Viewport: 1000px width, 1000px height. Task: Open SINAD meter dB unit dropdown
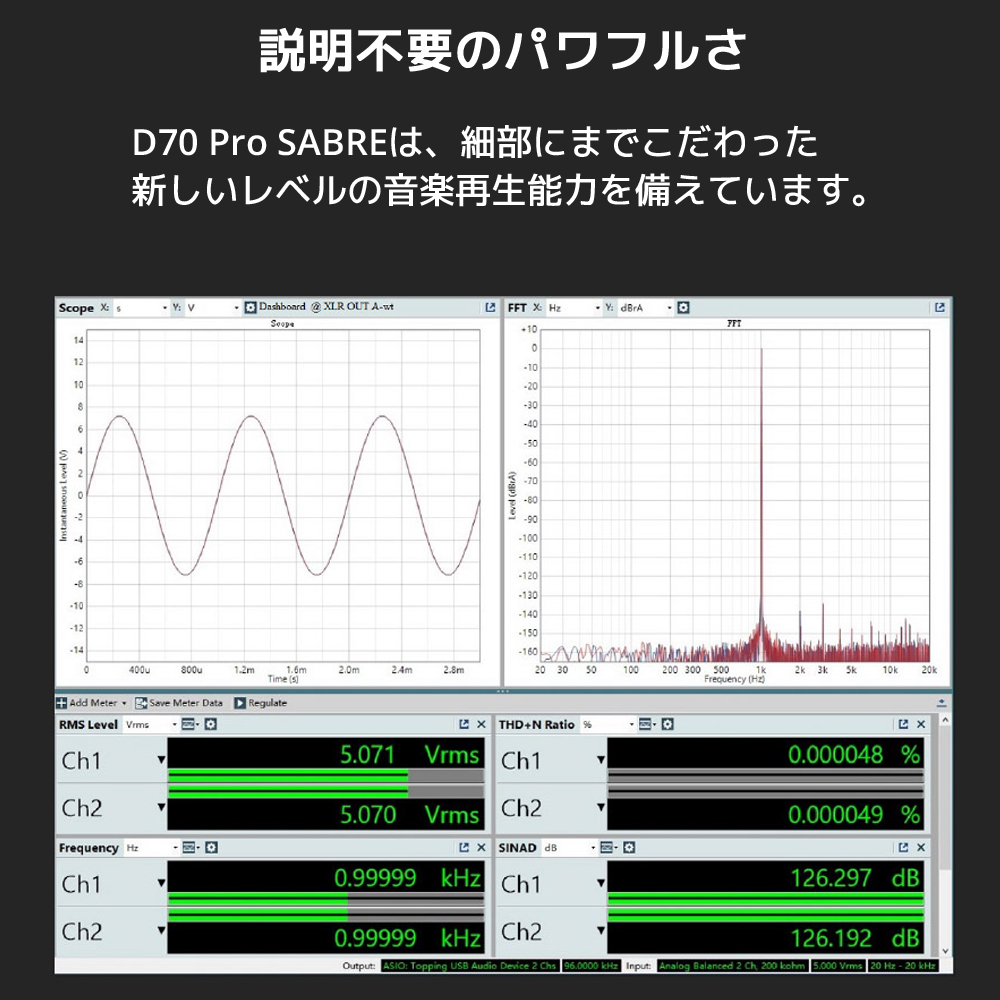coord(570,847)
